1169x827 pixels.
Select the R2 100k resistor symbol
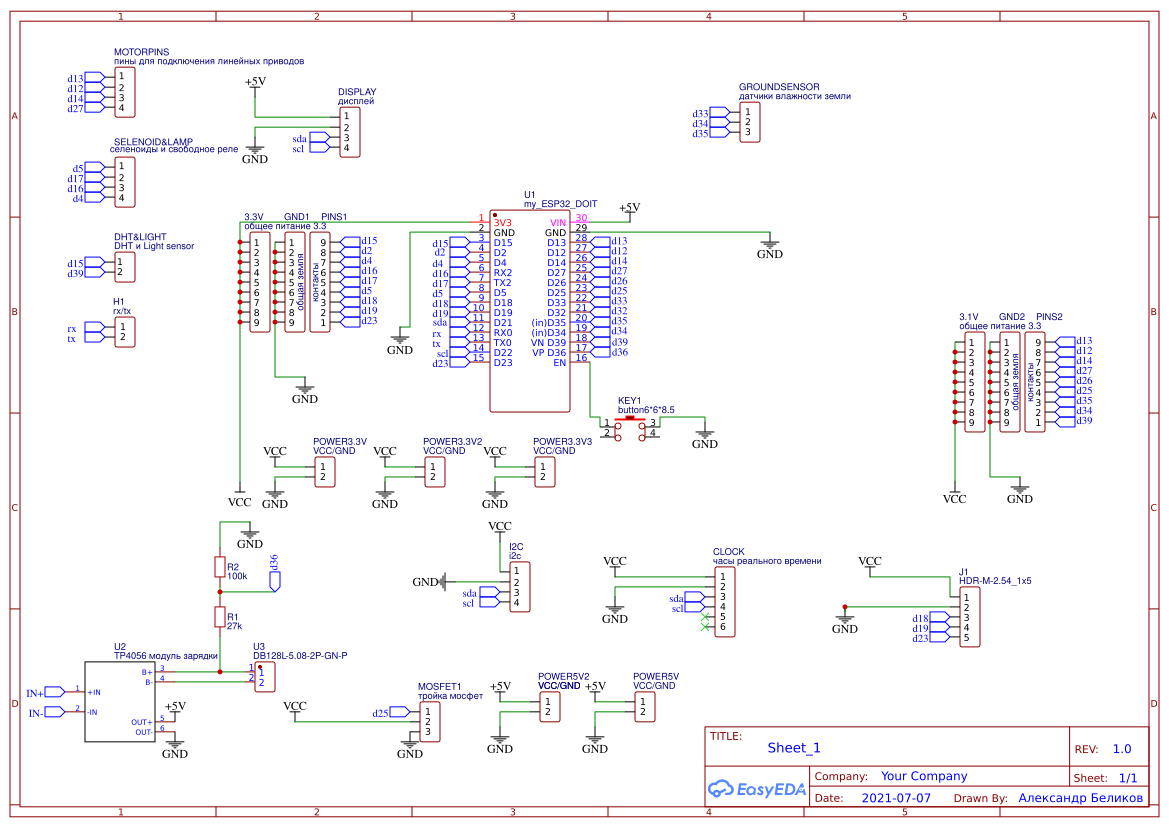click(220, 567)
